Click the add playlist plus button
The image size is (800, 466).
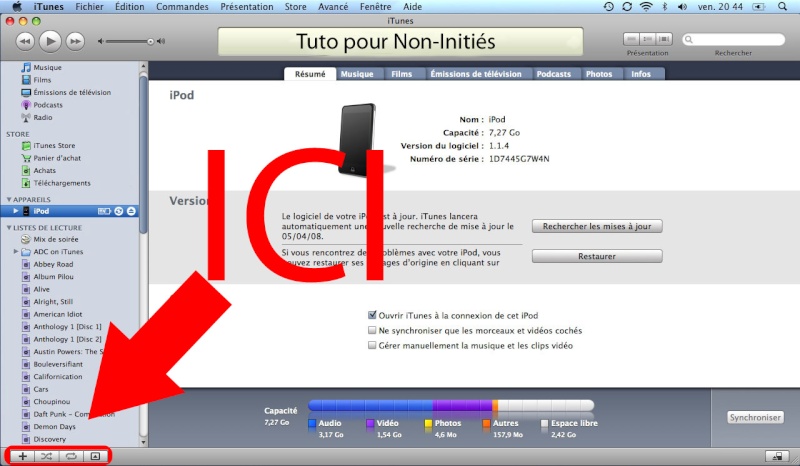click(22, 456)
